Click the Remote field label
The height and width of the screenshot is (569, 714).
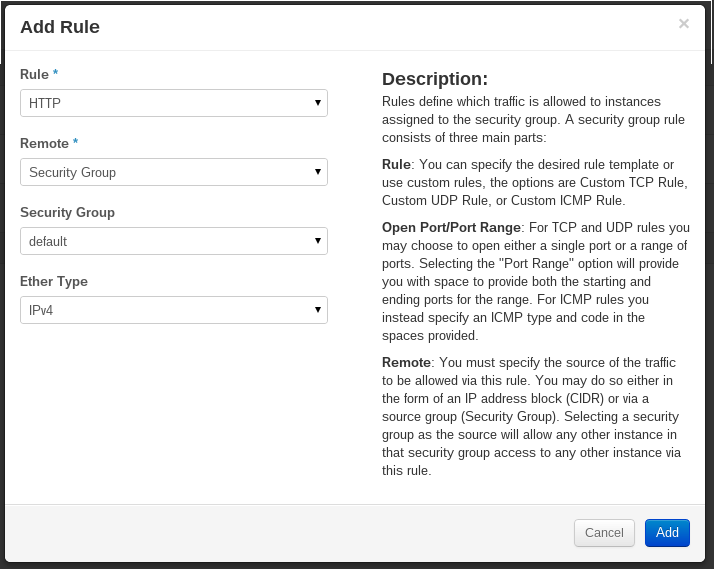pyautogui.click(x=44, y=144)
